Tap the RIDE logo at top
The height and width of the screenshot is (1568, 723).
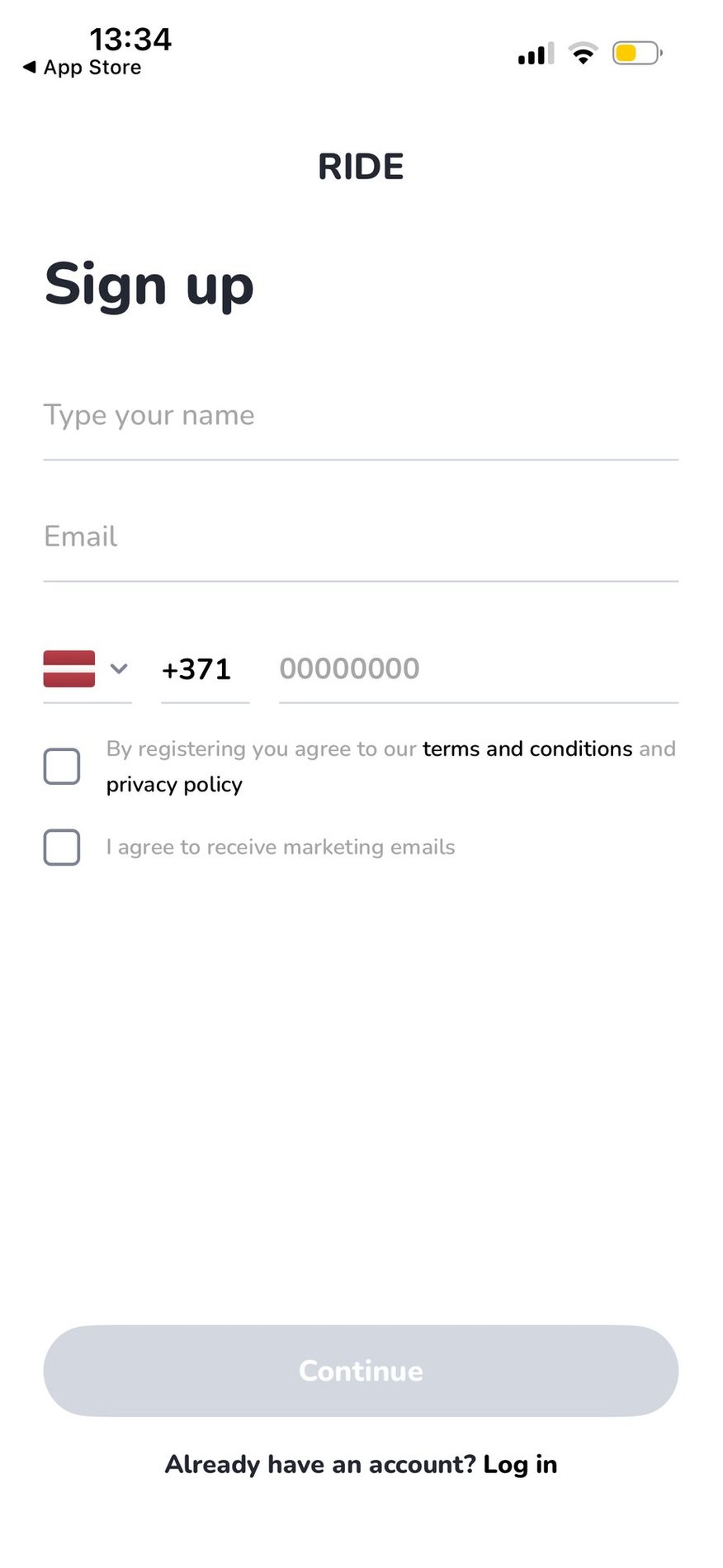pyautogui.click(x=361, y=167)
